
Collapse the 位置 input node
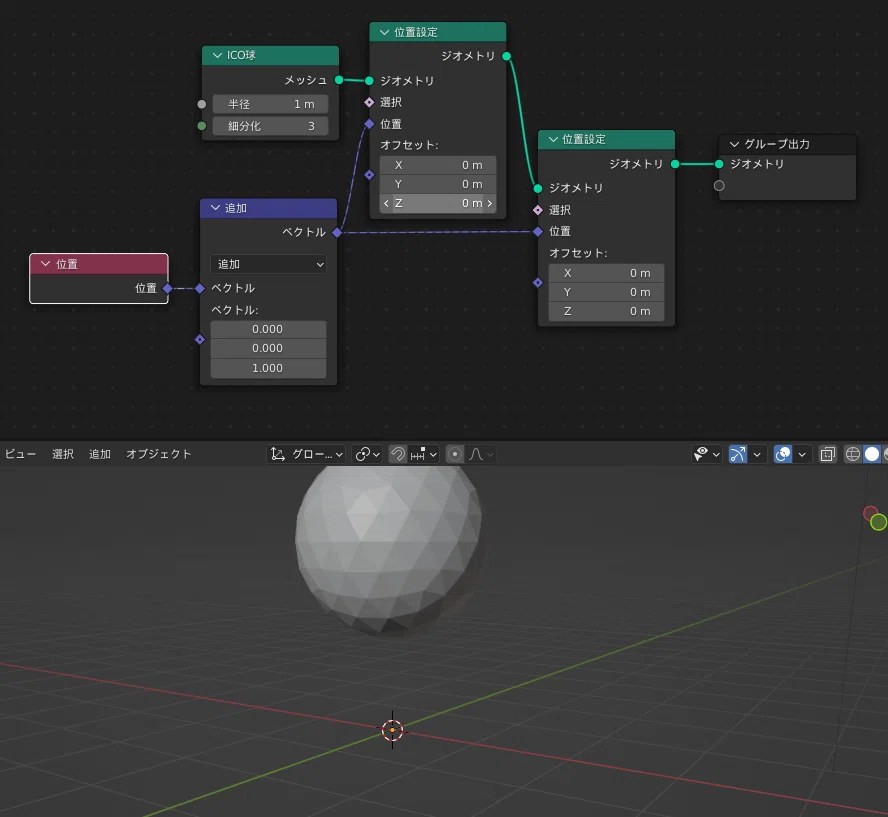click(x=45, y=264)
